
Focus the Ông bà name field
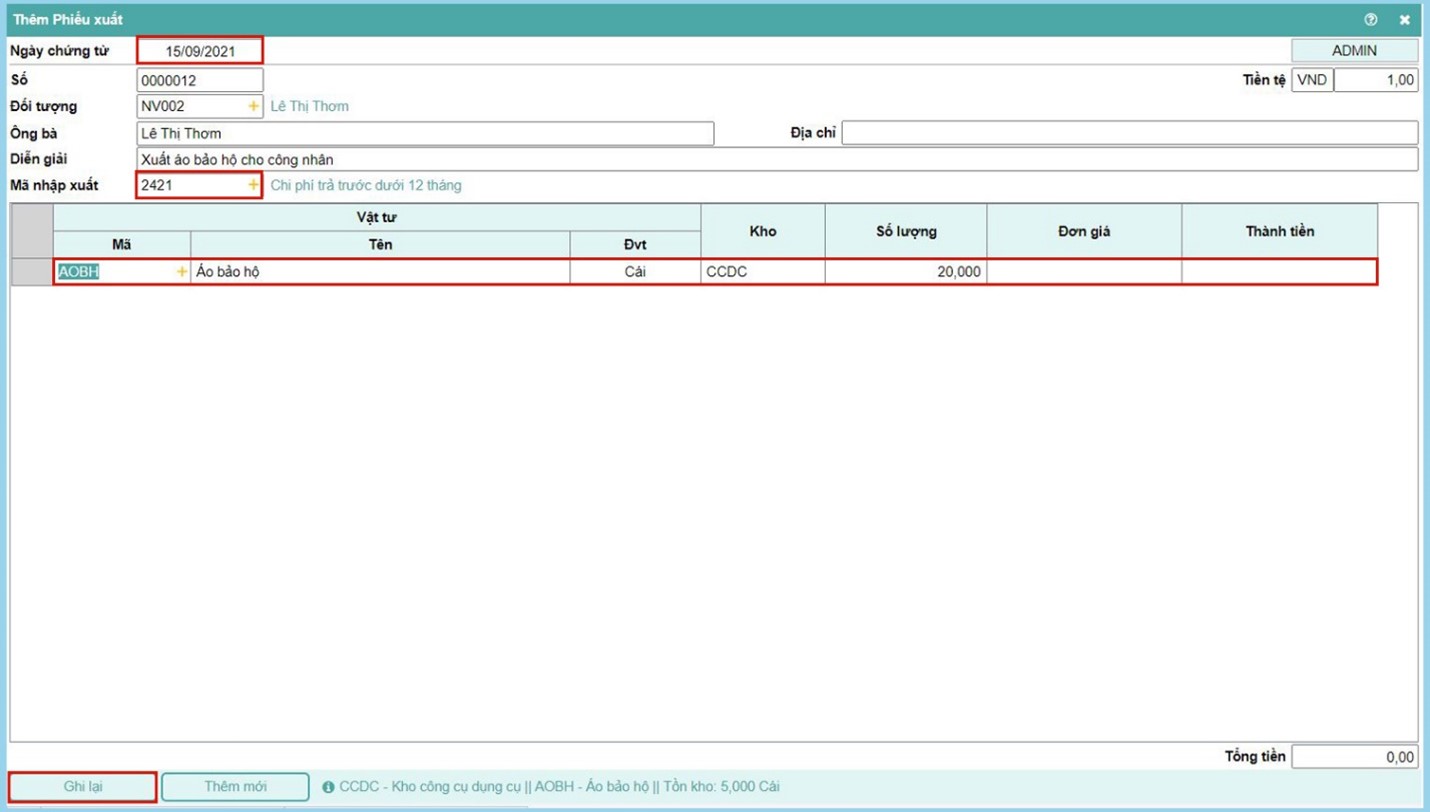pos(425,133)
